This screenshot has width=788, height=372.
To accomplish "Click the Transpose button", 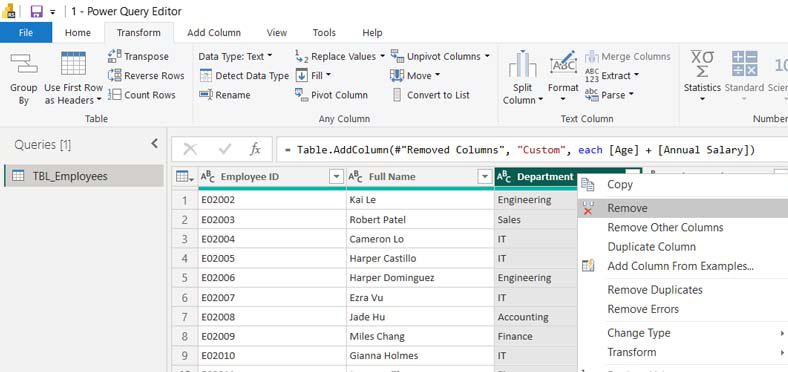I will pyautogui.click(x=139, y=56).
